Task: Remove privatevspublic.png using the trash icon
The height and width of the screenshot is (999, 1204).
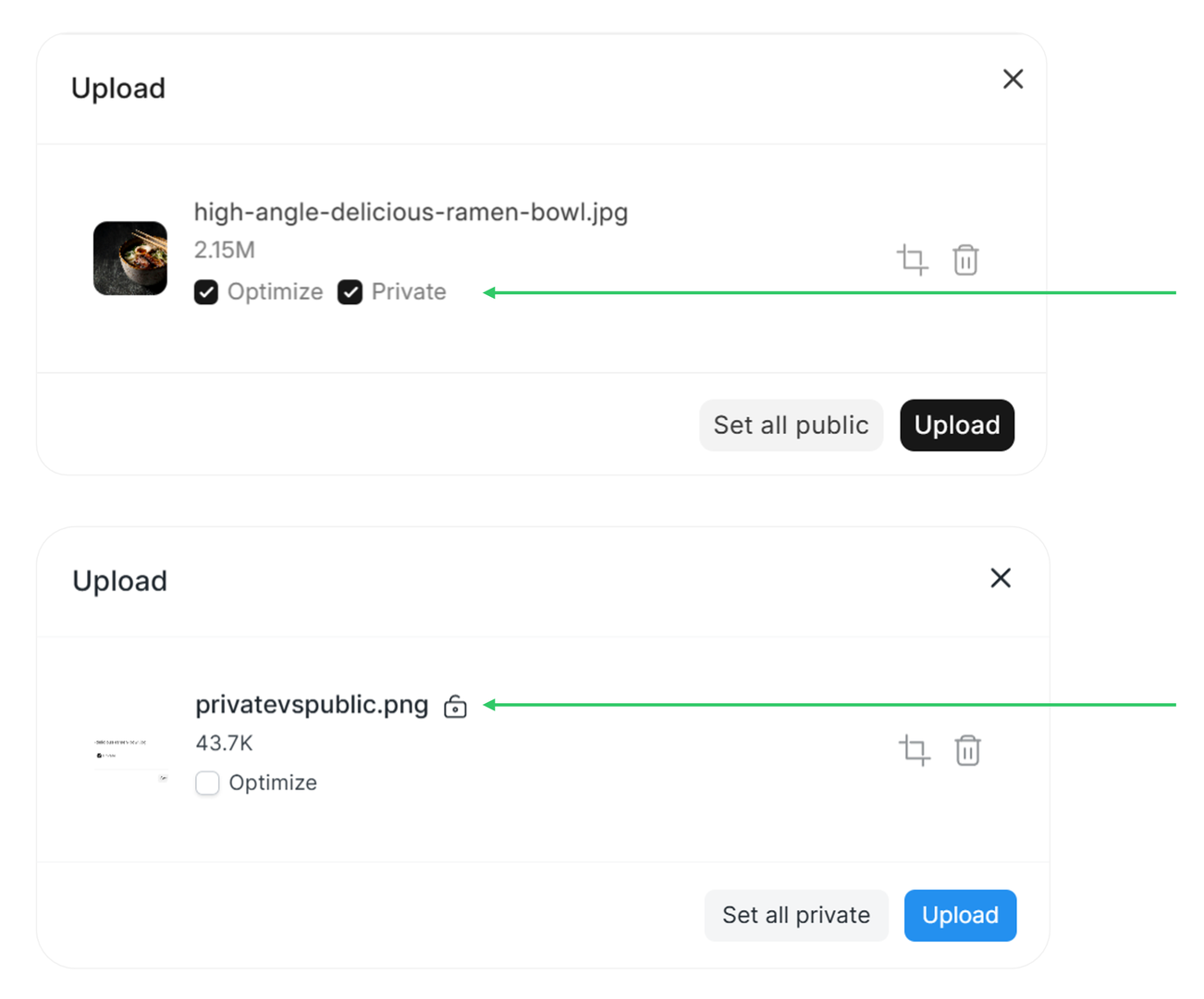Action: 967,750
